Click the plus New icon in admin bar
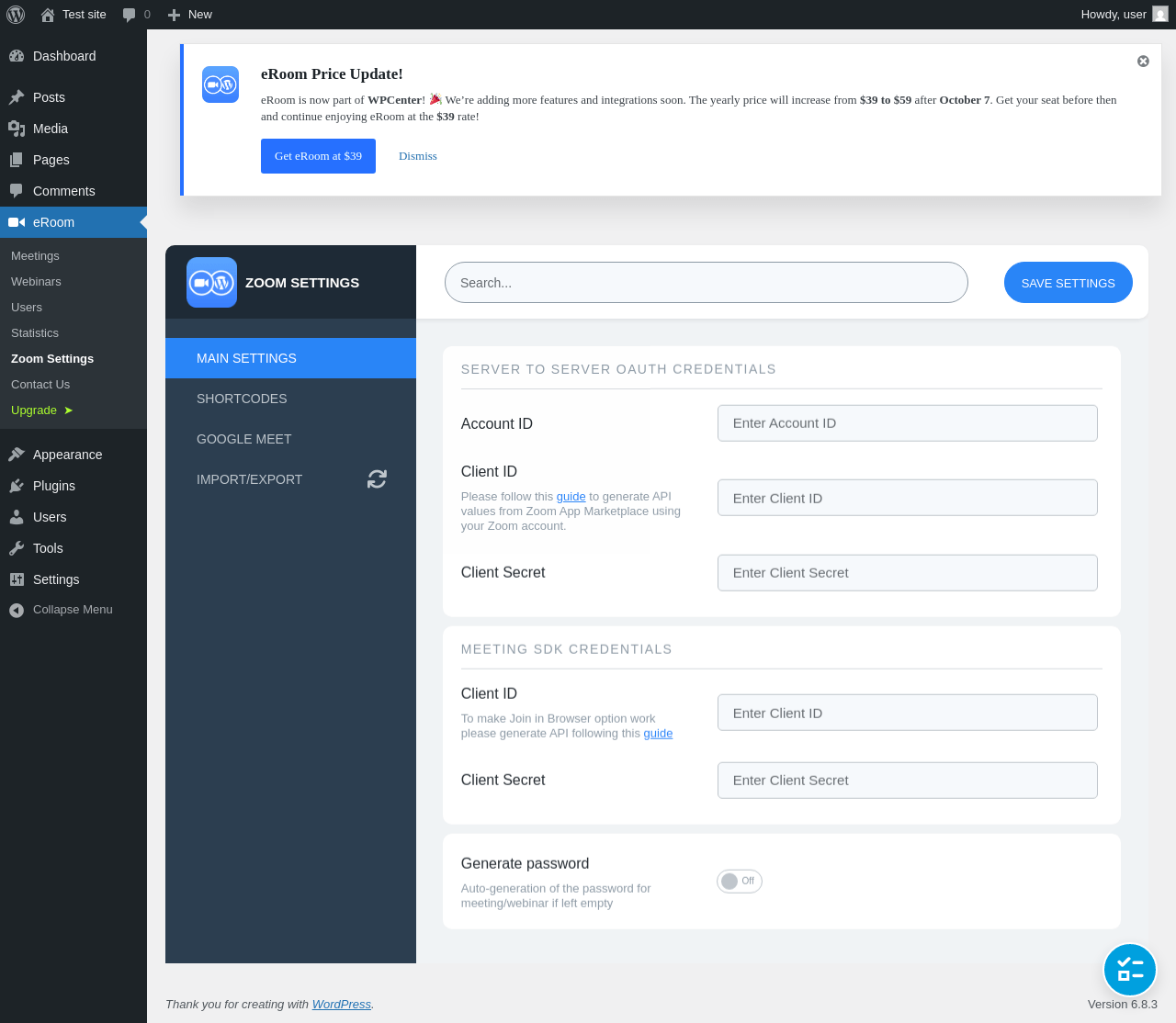The width and height of the screenshot is (1176, 1023). [x=174, y=15]
